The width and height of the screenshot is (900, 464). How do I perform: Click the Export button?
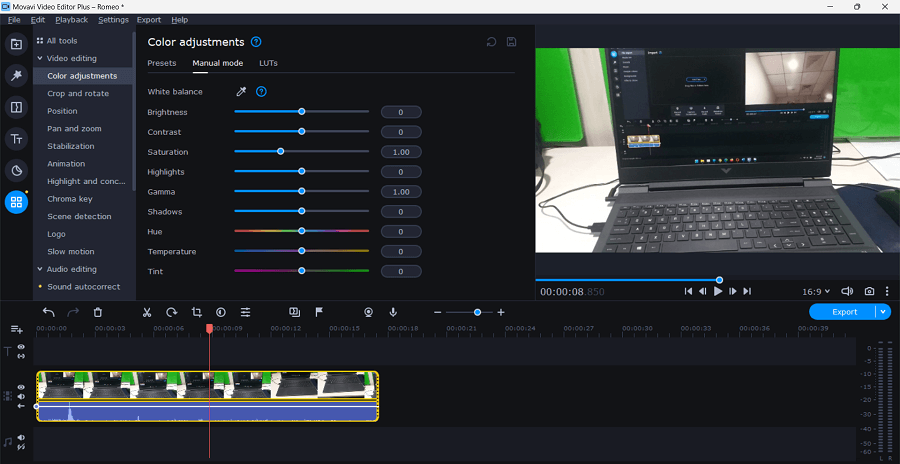pyautogui.click(x=844, y=312)
